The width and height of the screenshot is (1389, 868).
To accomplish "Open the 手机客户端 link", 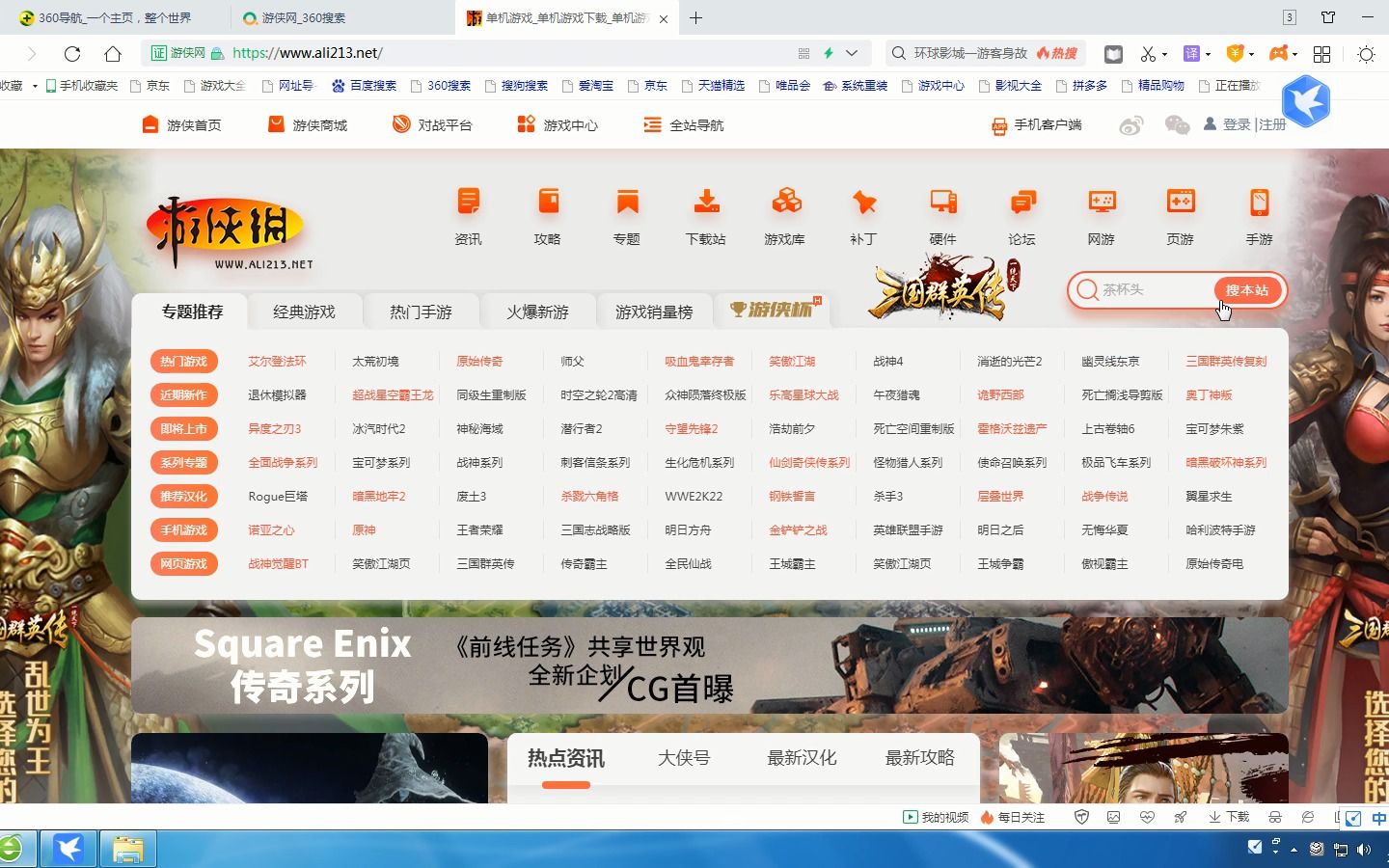I will (x=1037, y=124).
